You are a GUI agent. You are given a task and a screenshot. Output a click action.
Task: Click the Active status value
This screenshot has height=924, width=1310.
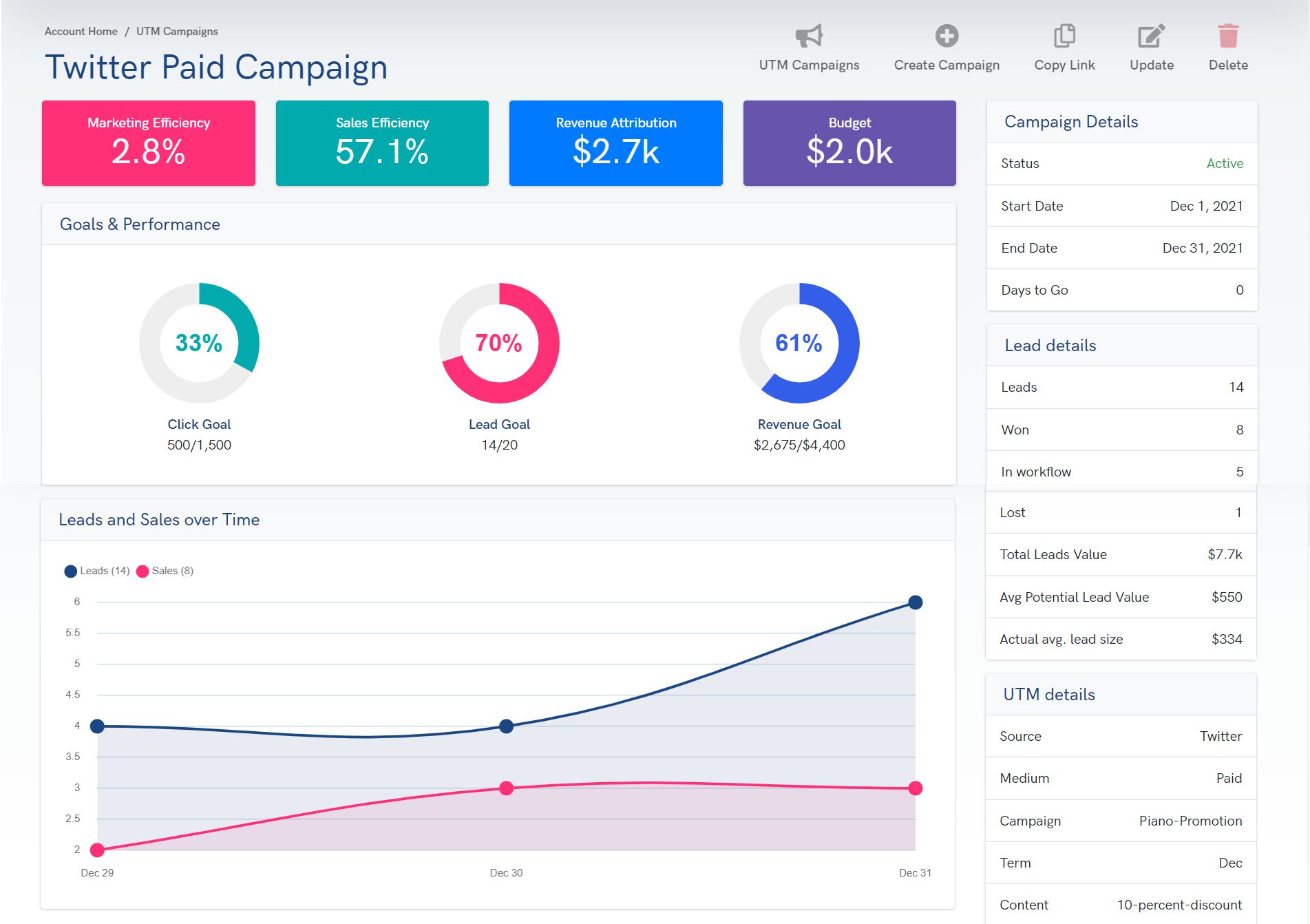[x=1225, y=164]
